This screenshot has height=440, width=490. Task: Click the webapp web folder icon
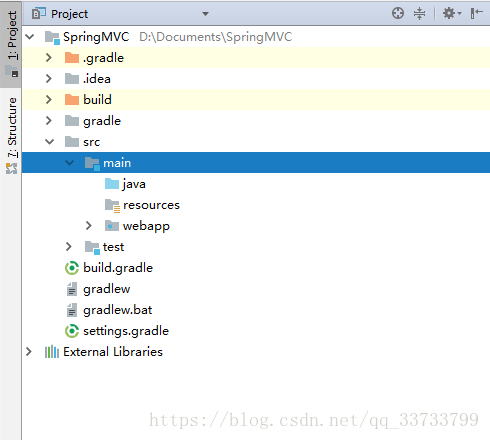[112, 226]
